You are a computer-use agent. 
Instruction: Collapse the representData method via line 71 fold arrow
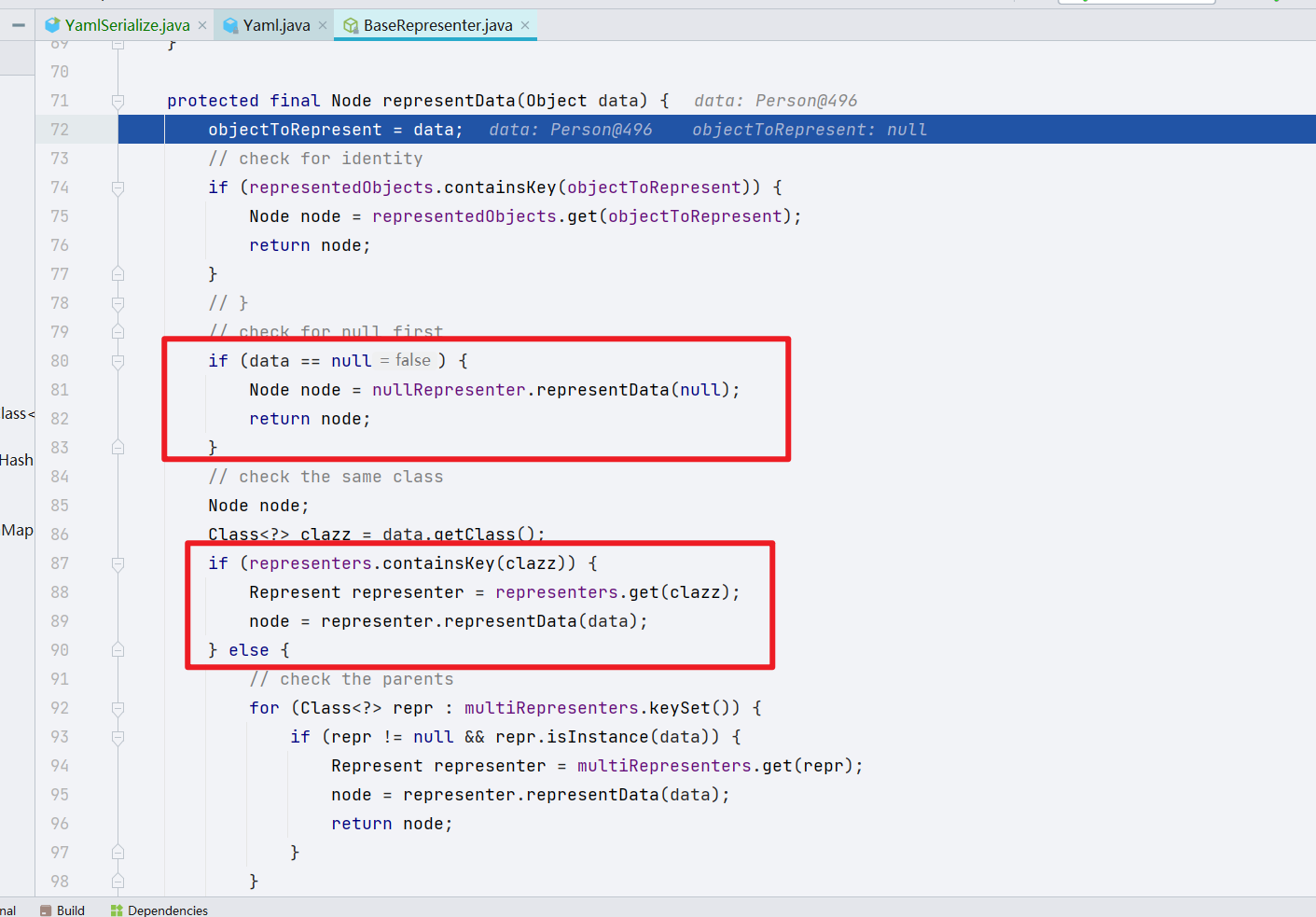pyautogui.click(x=118, y=100)
